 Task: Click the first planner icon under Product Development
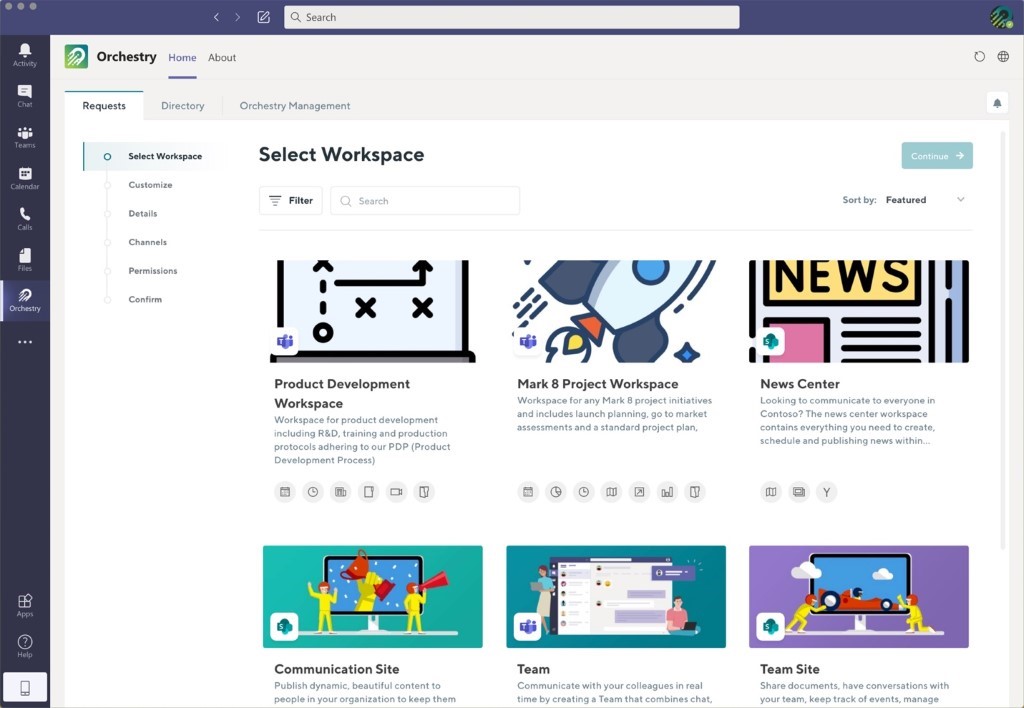pos(285,492)
